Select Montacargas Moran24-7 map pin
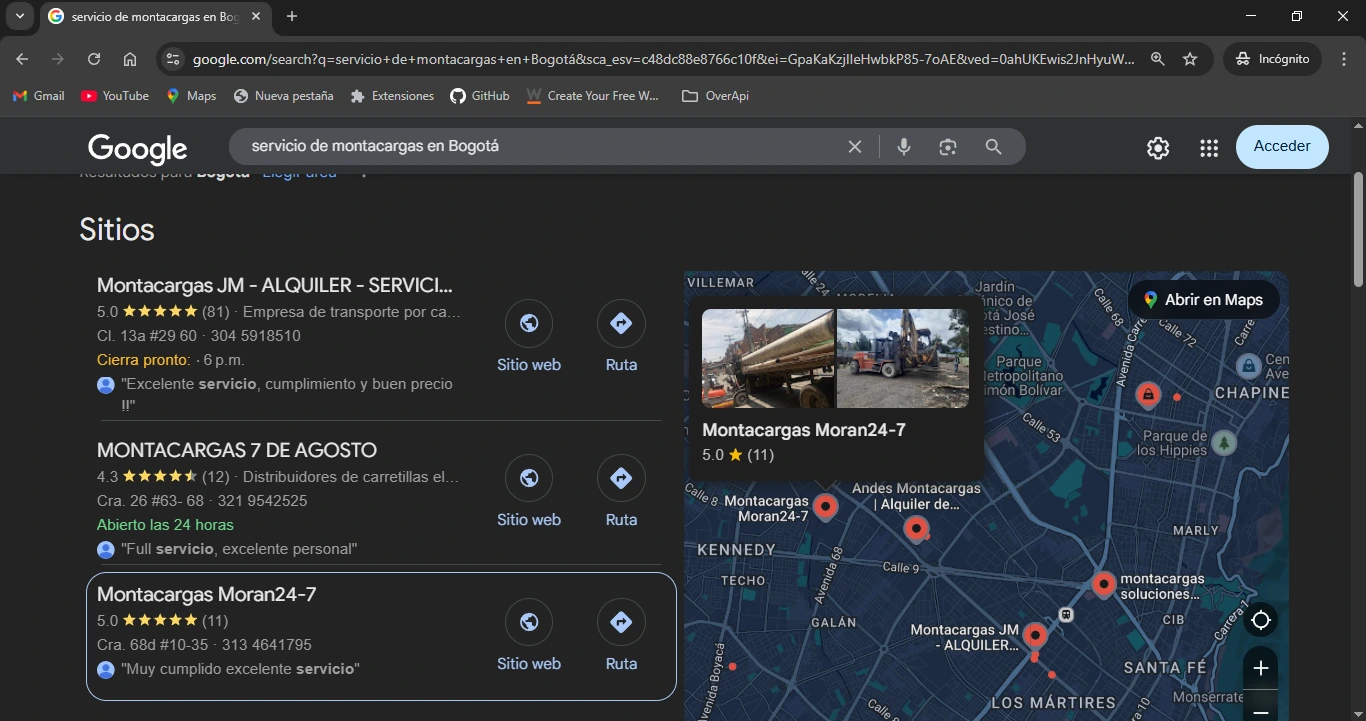This screenshot has height=721, width=1366. pyautogui.click(x=825, y=507)
